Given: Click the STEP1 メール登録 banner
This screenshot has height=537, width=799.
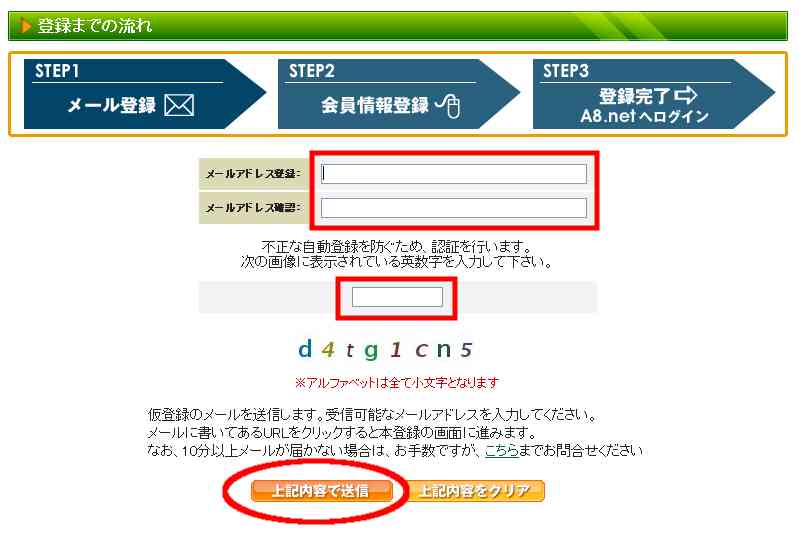Looking at the screenshot, I should (x=145, y=94).
